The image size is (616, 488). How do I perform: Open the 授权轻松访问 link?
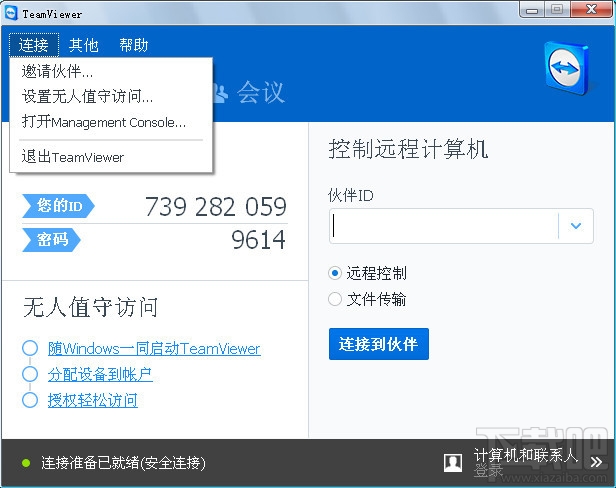93,400
